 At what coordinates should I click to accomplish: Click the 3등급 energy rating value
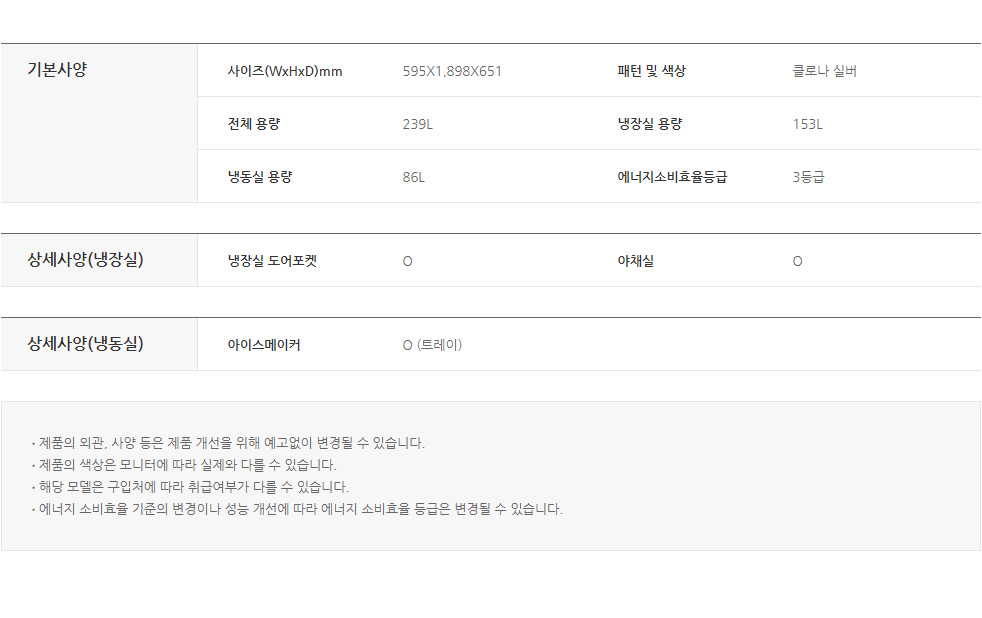pyautogui.click(x=808, y=177)
